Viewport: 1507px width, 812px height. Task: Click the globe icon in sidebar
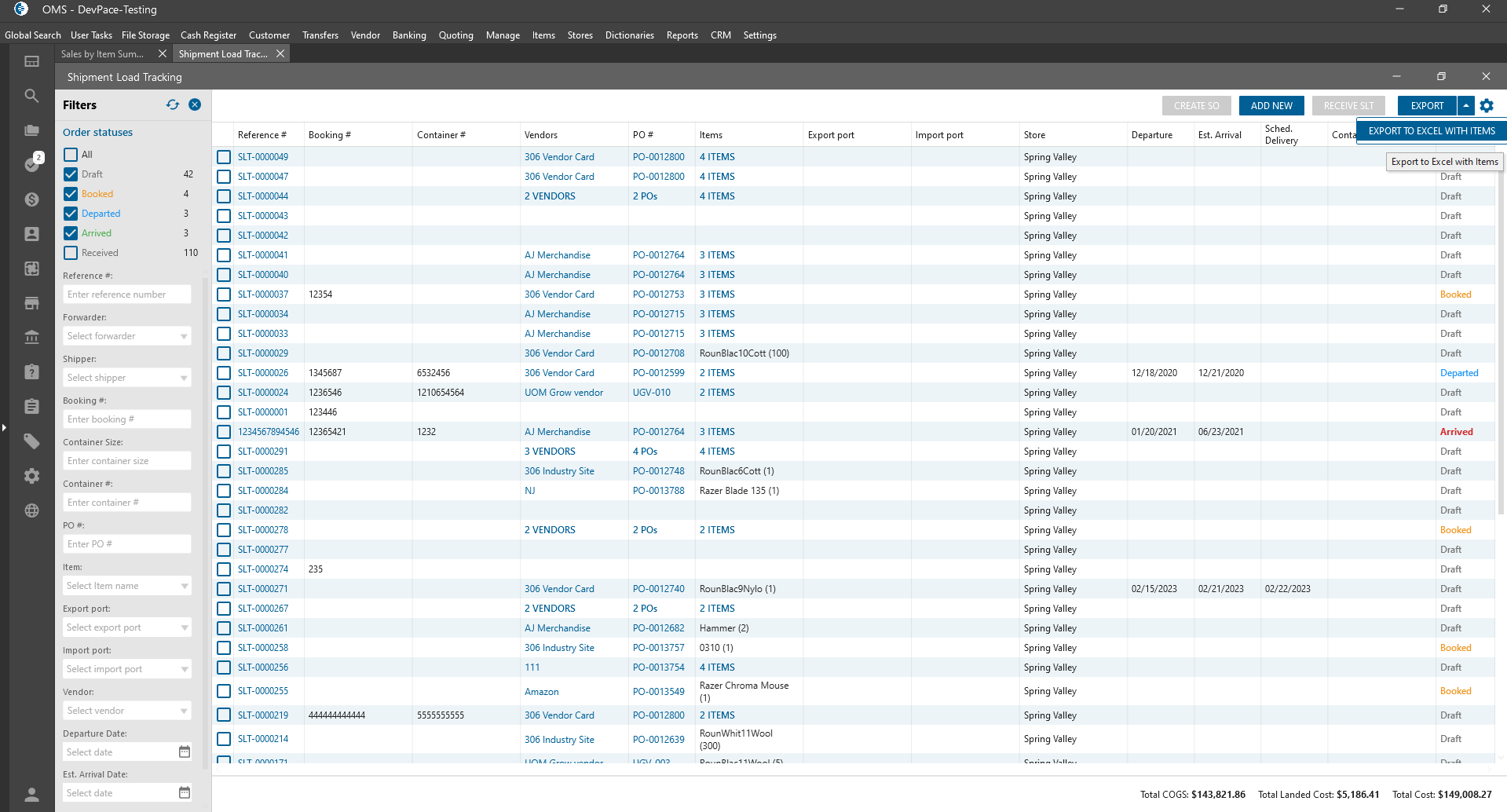(x=31, y=510)
